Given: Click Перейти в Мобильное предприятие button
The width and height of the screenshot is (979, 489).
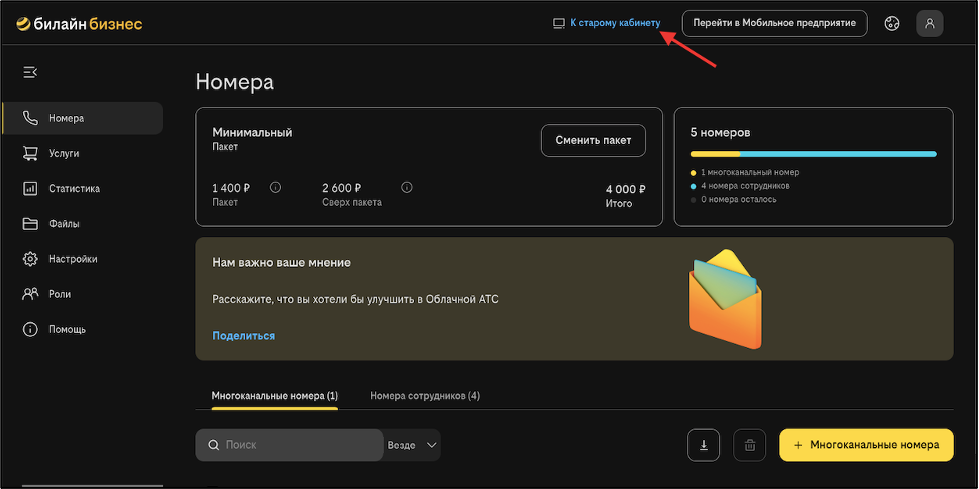Looking at the screenshot, I should [x=775, y=23].
